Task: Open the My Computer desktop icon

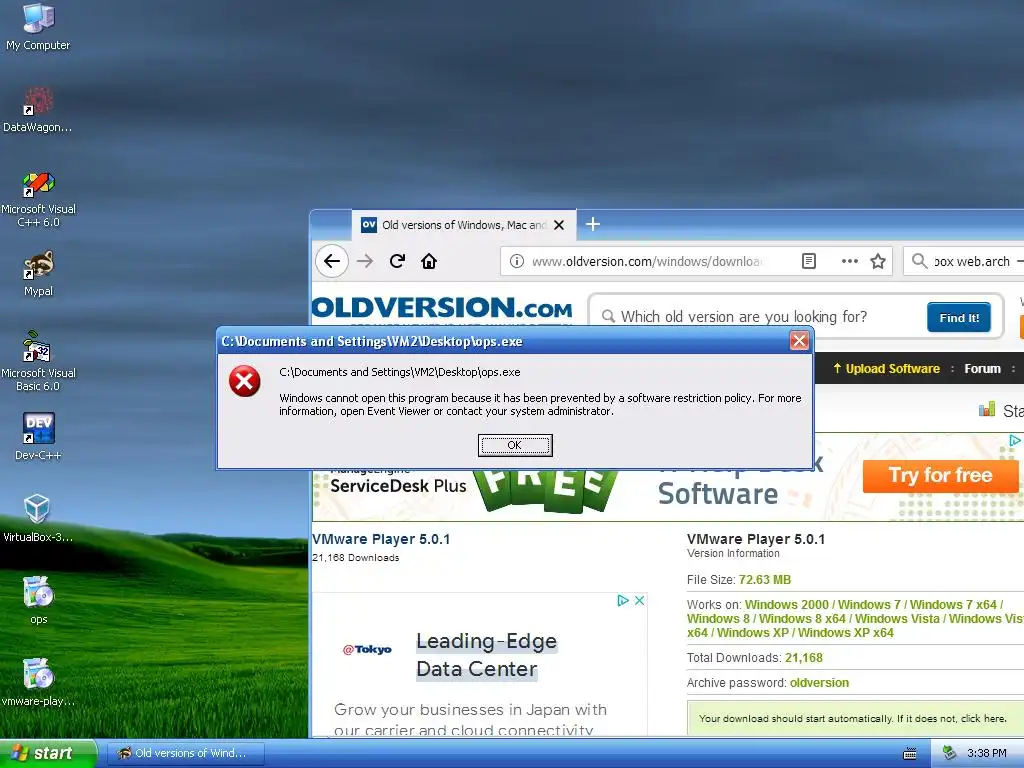Action: [38, 26]
